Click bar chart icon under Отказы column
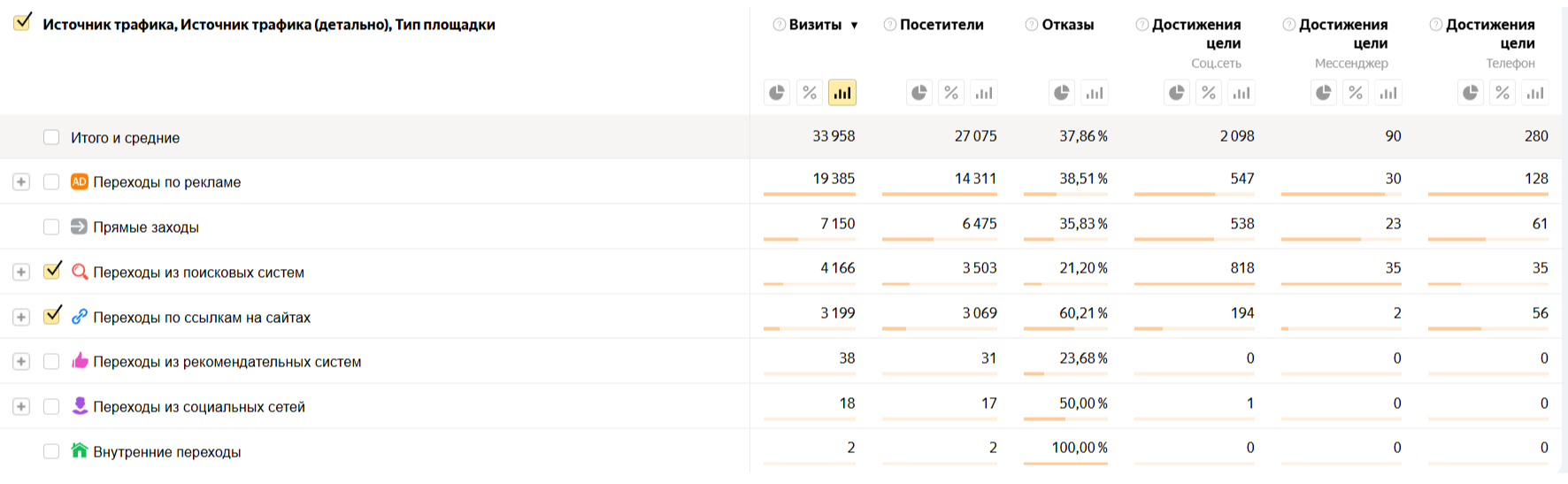Viewport: 1568px width, 484px height. tap(1095, 93)
